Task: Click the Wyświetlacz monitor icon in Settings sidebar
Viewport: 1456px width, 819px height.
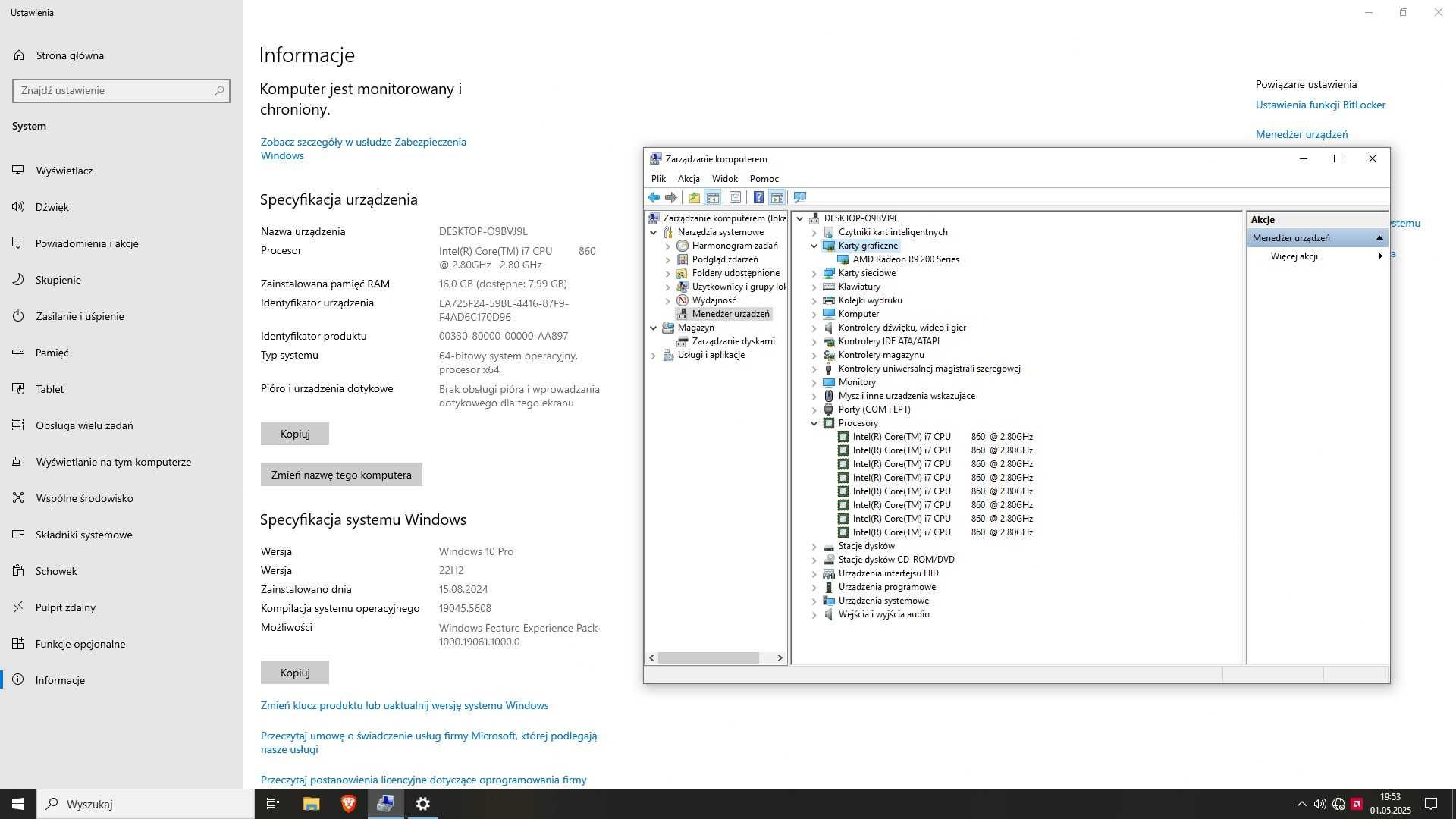Action: click(x=18, y=171)
